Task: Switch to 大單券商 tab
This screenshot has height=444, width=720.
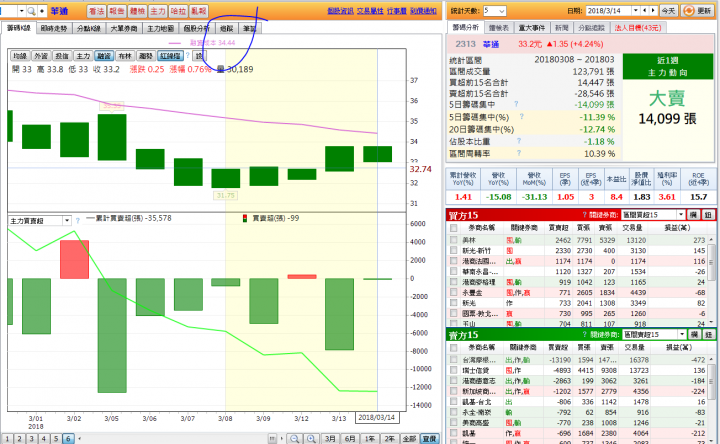Action: click(124, 28)
